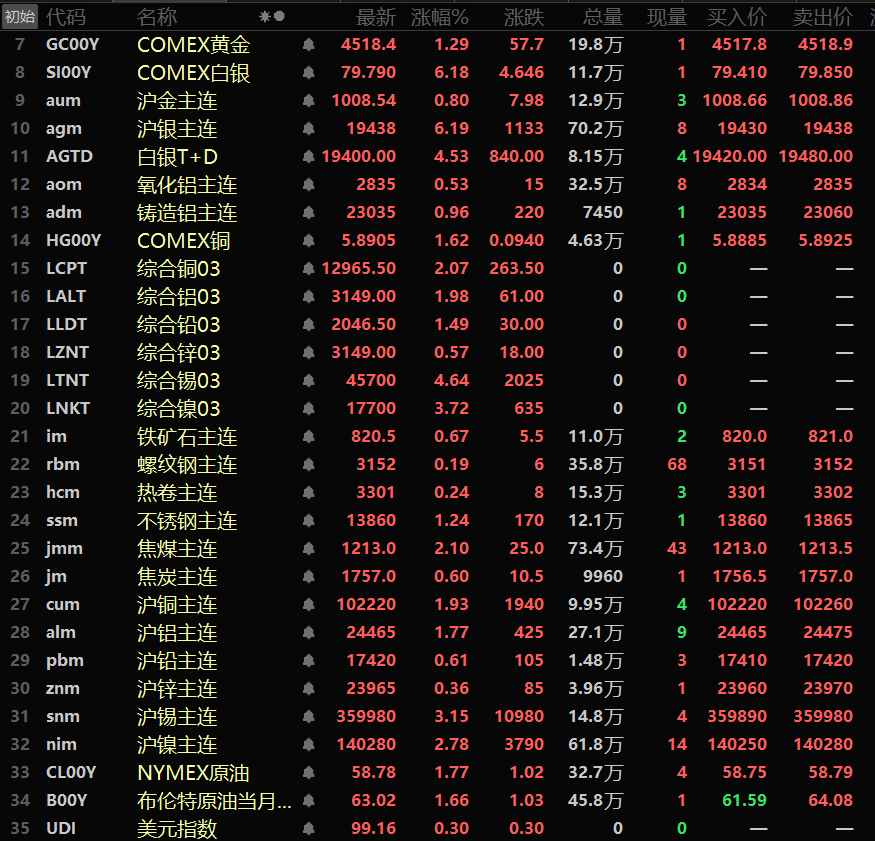Toggle the alert bell on 综合锡03
Screen dimensions: 875x841
pos(308,381)
